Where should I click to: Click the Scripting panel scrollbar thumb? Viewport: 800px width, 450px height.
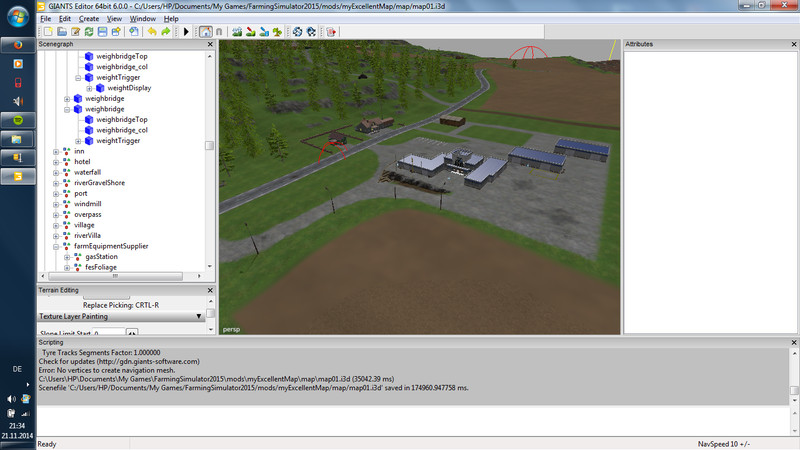(794, 390)
